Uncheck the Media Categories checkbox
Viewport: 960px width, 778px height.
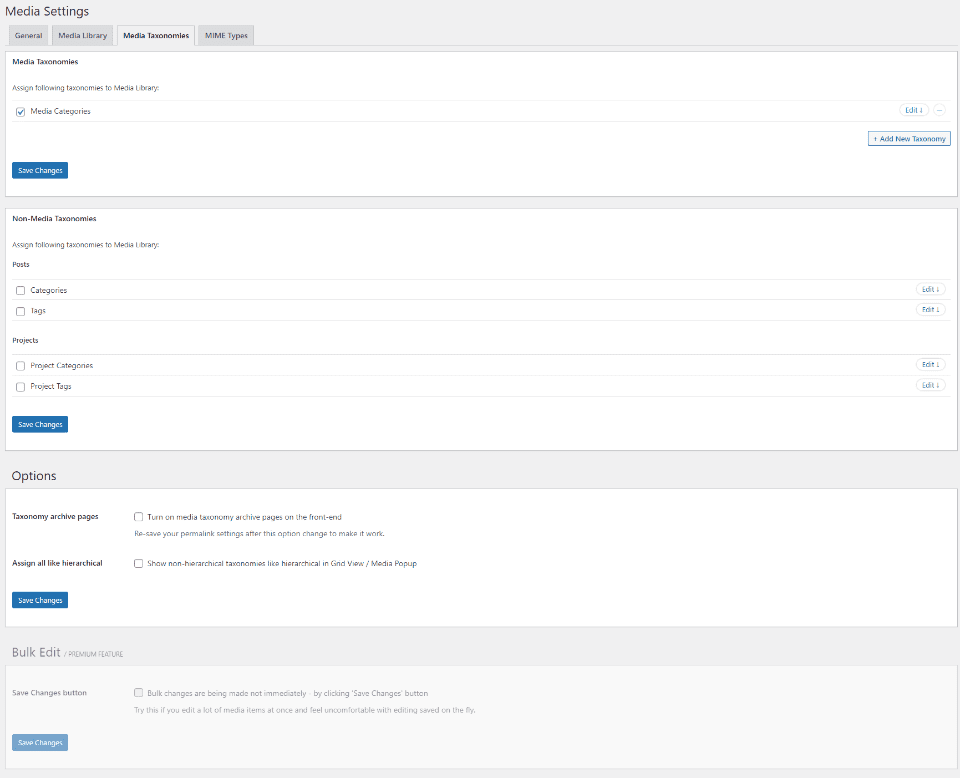pyautogui.click(x=20, y=111)
